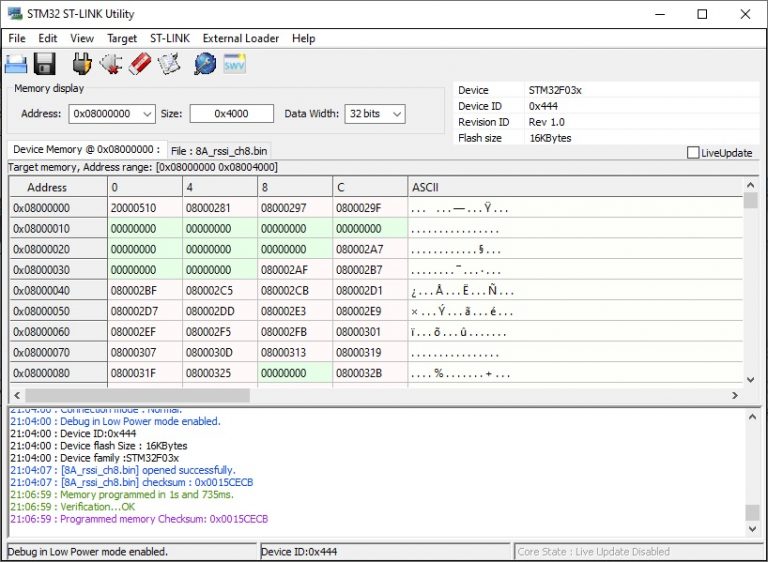This screenshot has height=562, width=768.
Task: Open the Edit menu
Action: [x=48, y=38]
